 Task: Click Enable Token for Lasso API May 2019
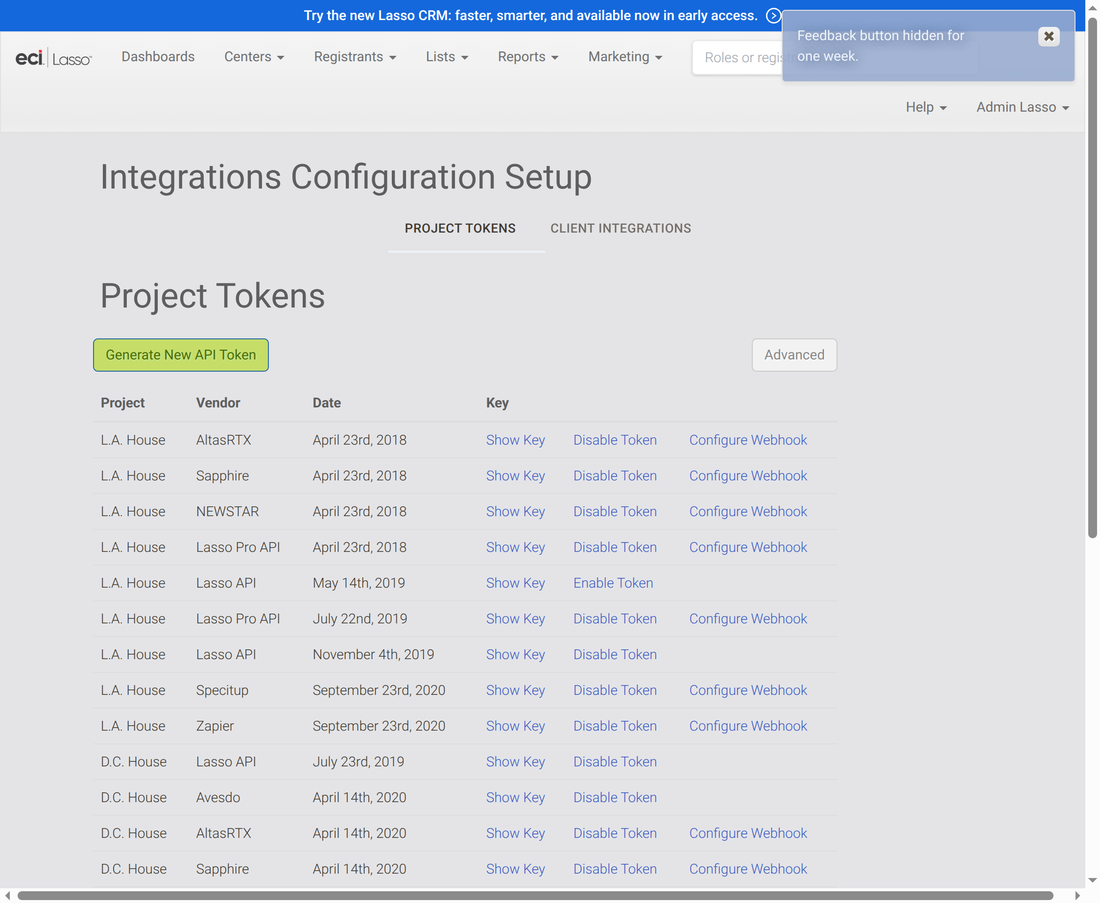click(x=613, y=584)
